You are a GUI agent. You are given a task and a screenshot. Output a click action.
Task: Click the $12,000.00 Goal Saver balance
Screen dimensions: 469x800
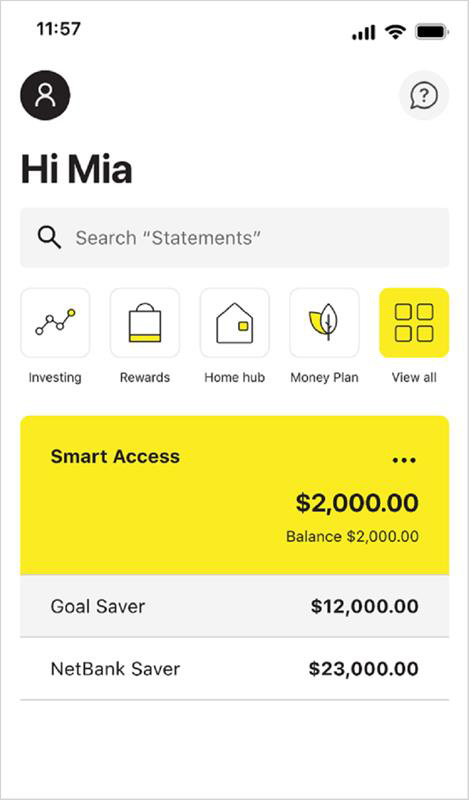tap(365, 606)
